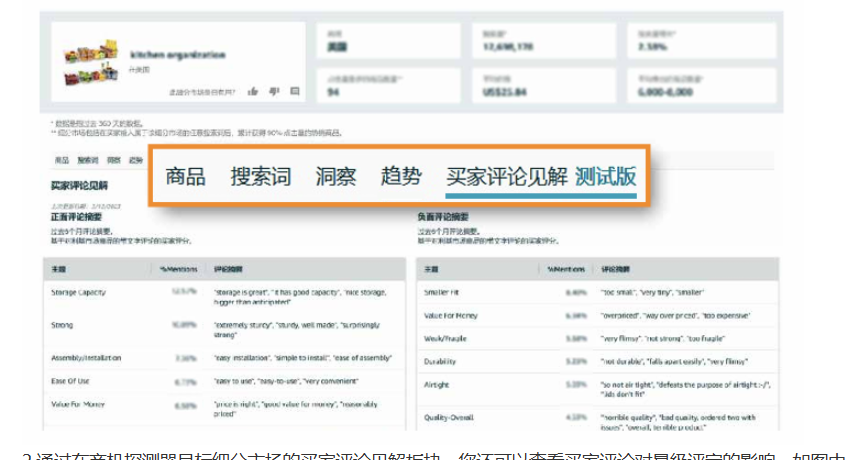The height and width of the screenshot is (460, 856).
Task: Open the comment feedback icon beside thumbs-down
Action: coord(295,91)
